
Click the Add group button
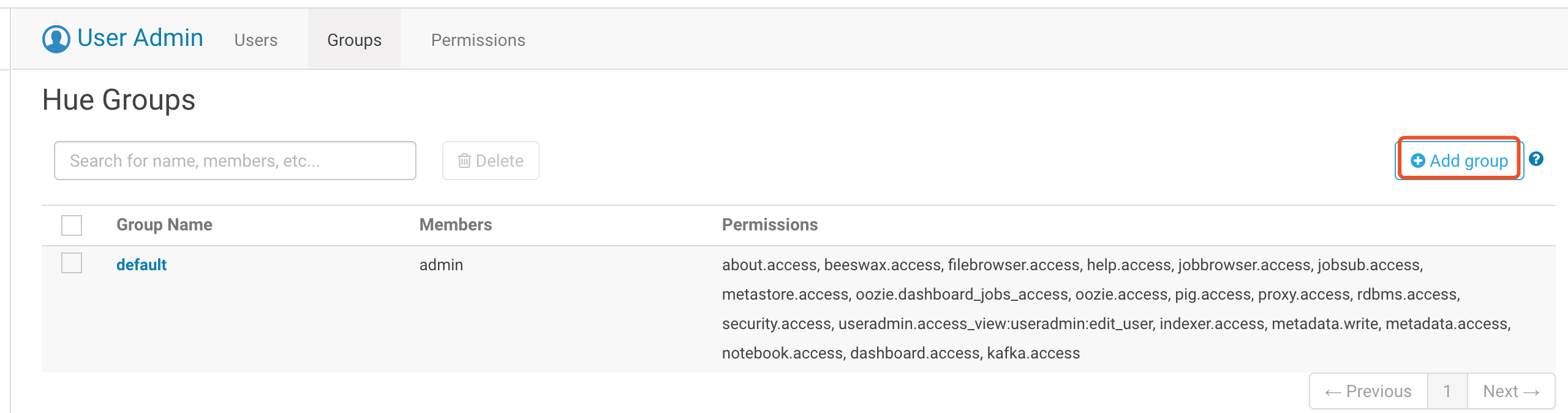pos(1459,161)
